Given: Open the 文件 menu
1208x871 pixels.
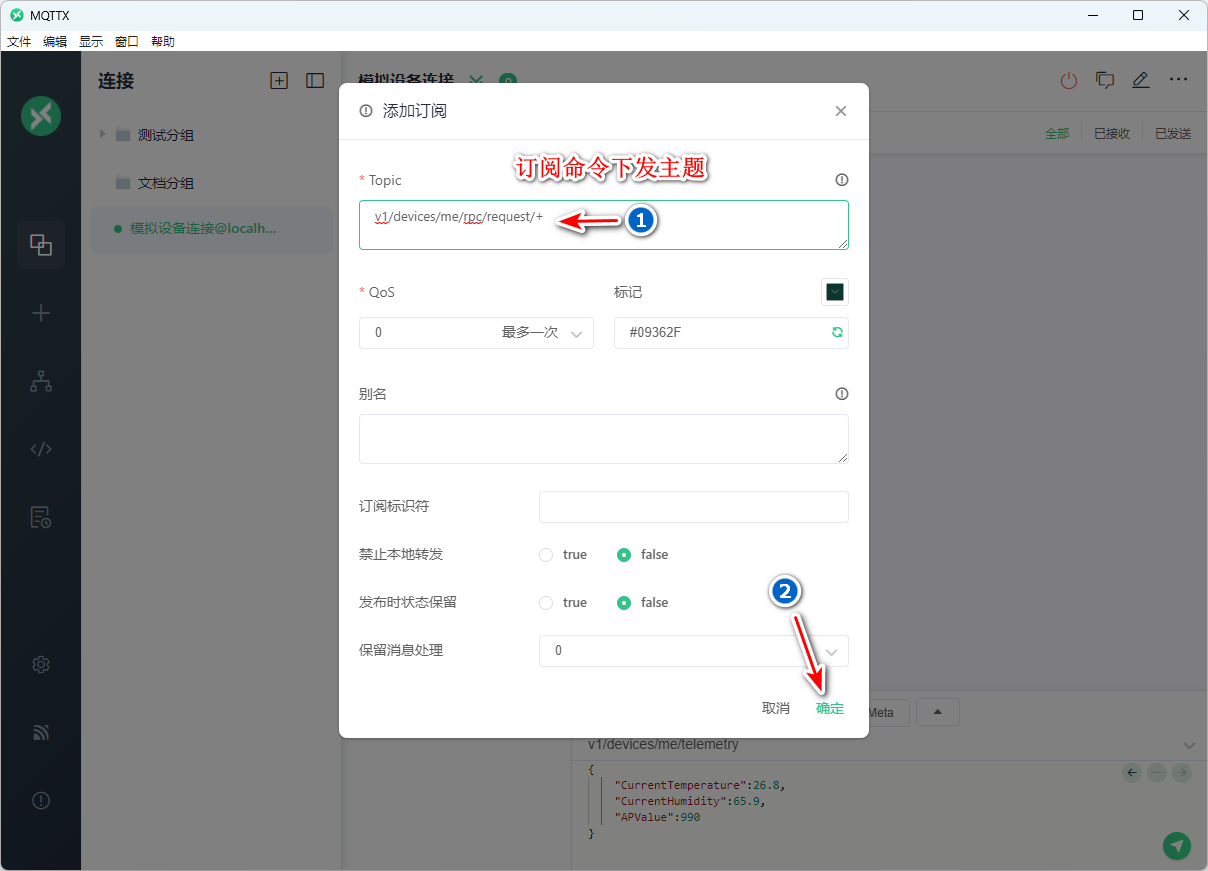Looking at the screenshot, I should pyautogui.click(x=19, y=42).
